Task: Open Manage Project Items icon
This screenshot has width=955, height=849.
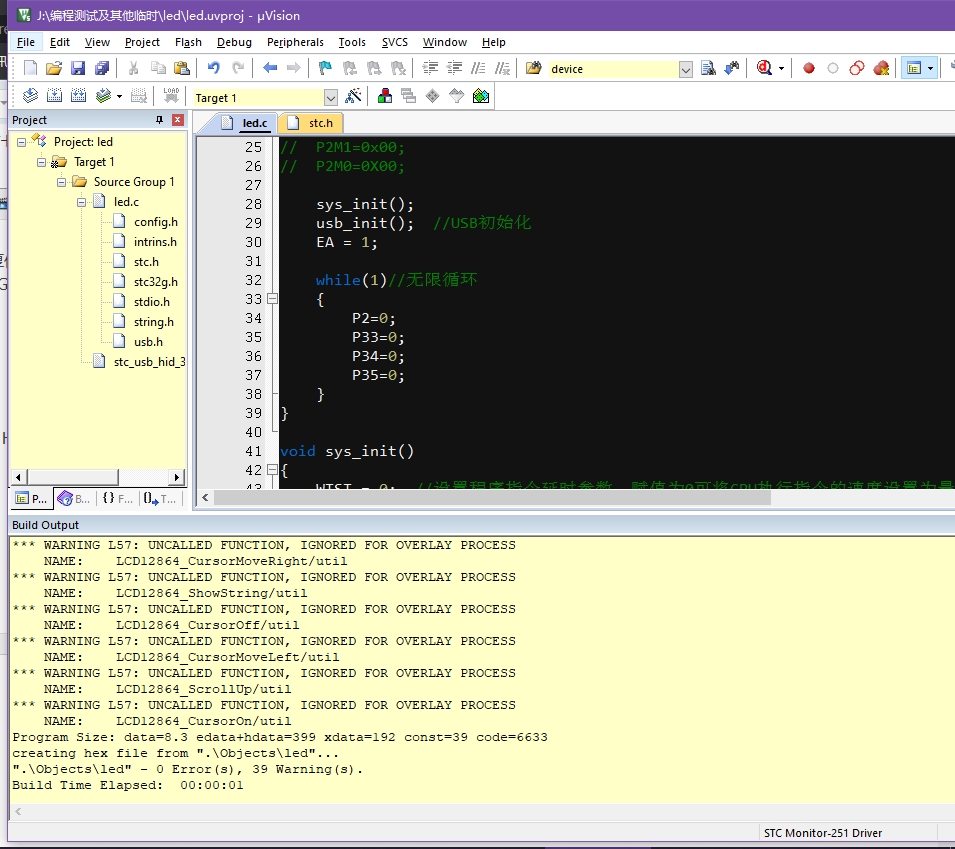Action: coord(384,96)
